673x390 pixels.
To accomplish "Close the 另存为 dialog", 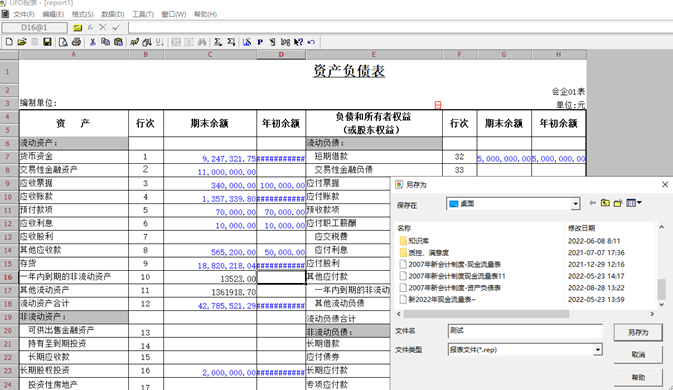I will [x=665, y=184].
